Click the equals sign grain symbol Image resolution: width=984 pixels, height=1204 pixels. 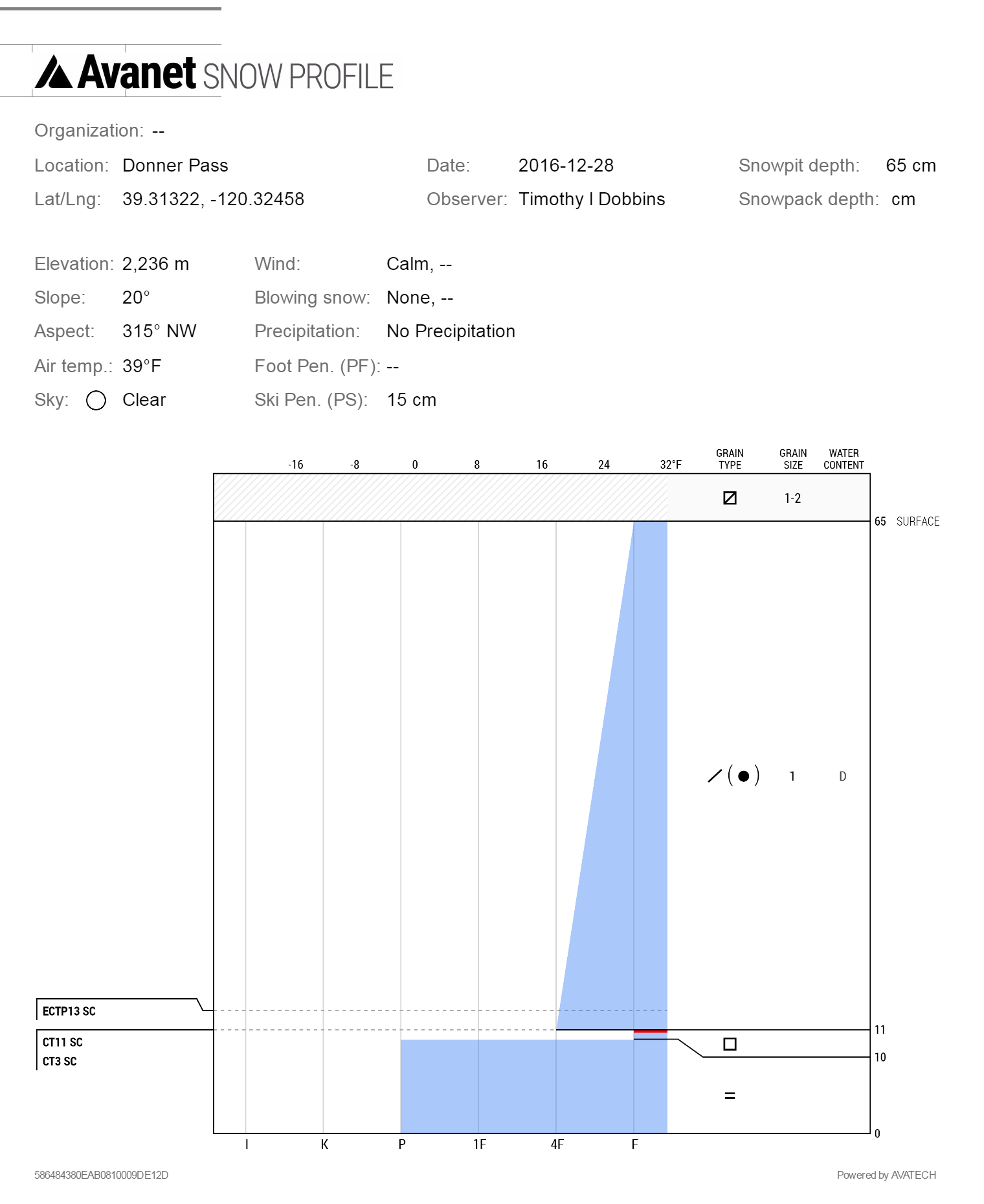coord(730,1096)
